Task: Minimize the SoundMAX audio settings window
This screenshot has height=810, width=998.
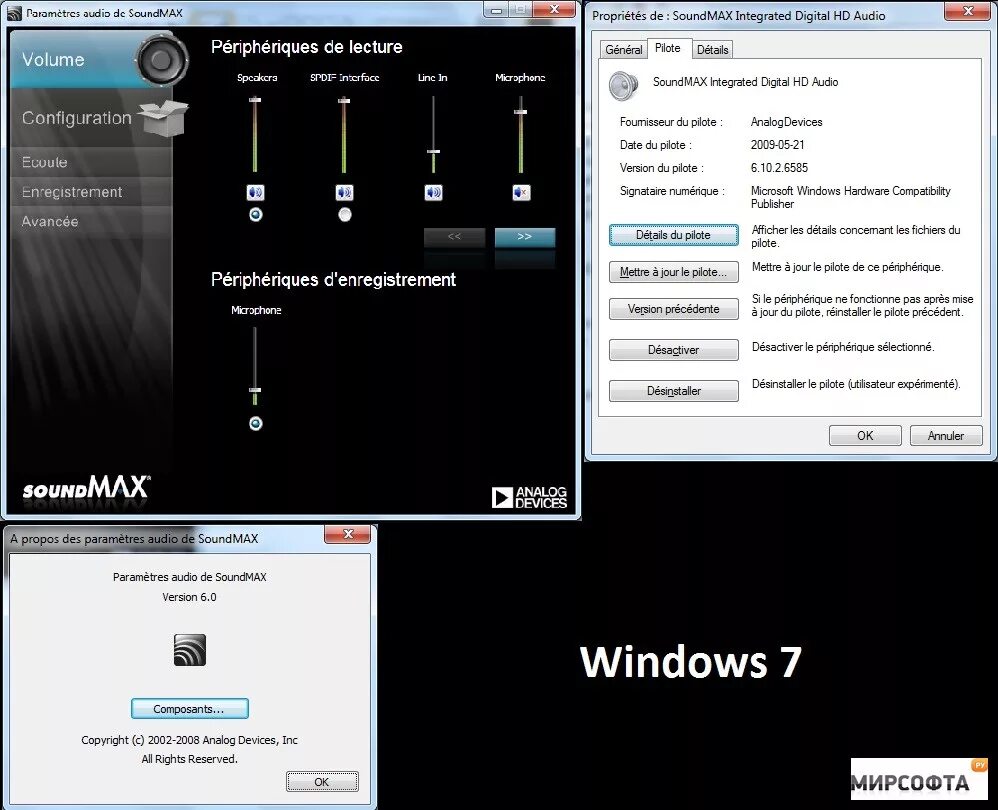Action: tap(496, 10)
